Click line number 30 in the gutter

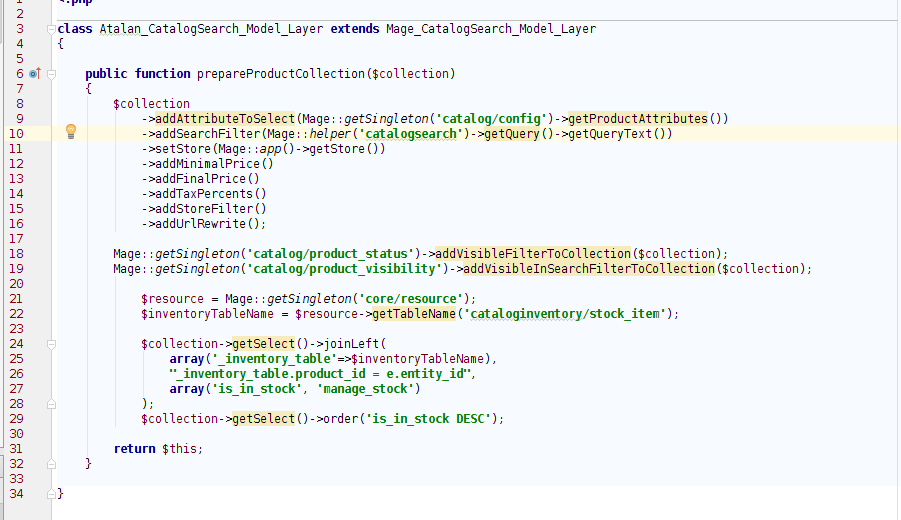pyautogui.click(x=16, y=433)
